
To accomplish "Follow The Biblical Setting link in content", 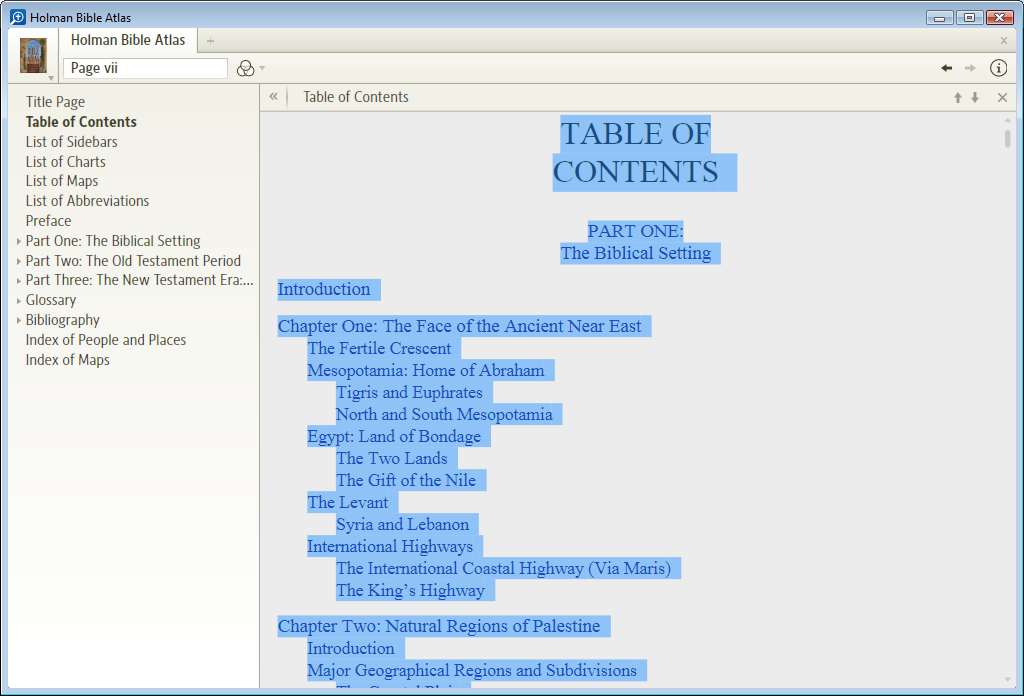I will click(x=635, y=253).
